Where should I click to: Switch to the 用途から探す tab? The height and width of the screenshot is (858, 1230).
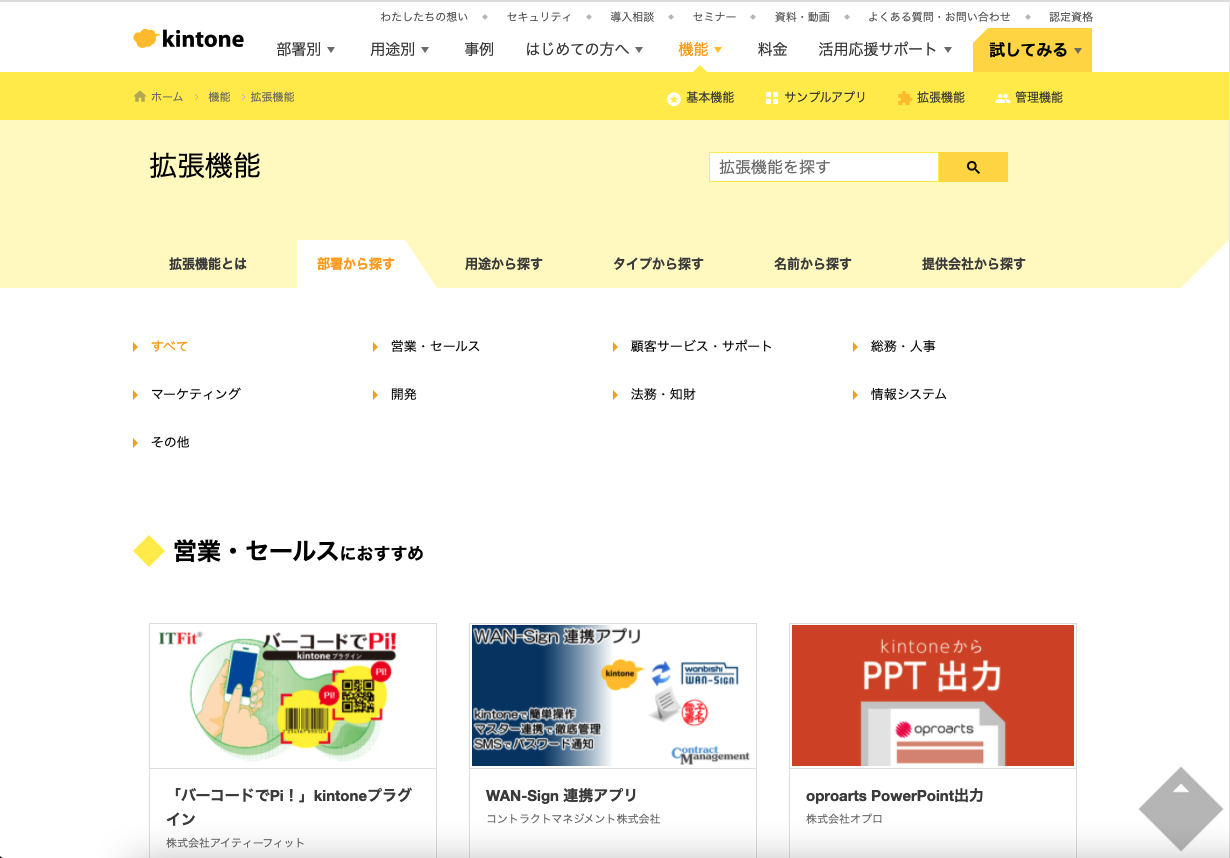click(503, 264)
